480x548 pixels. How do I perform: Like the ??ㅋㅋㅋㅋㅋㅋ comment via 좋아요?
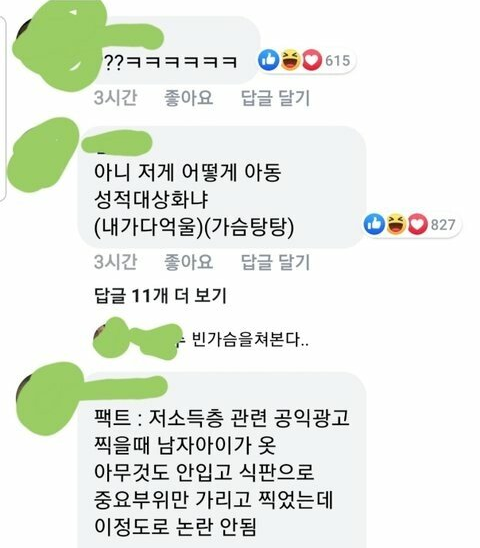(188, 98)
